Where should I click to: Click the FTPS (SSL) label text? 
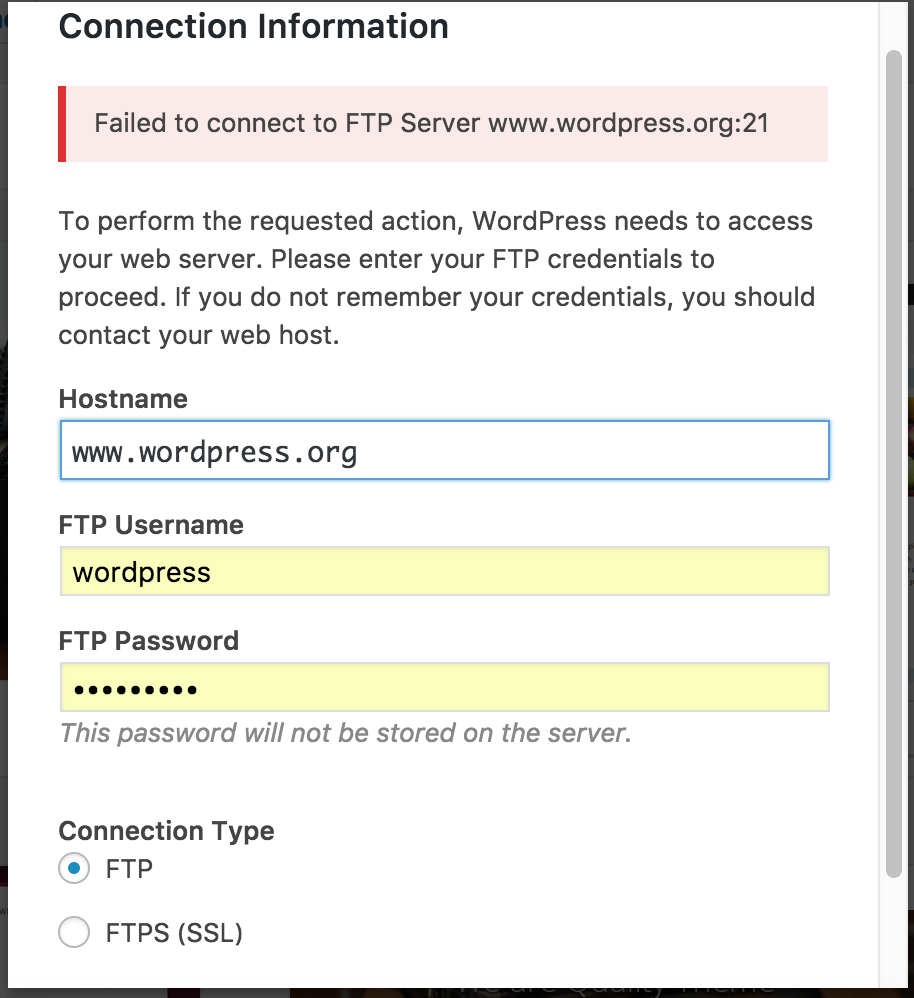174,933
